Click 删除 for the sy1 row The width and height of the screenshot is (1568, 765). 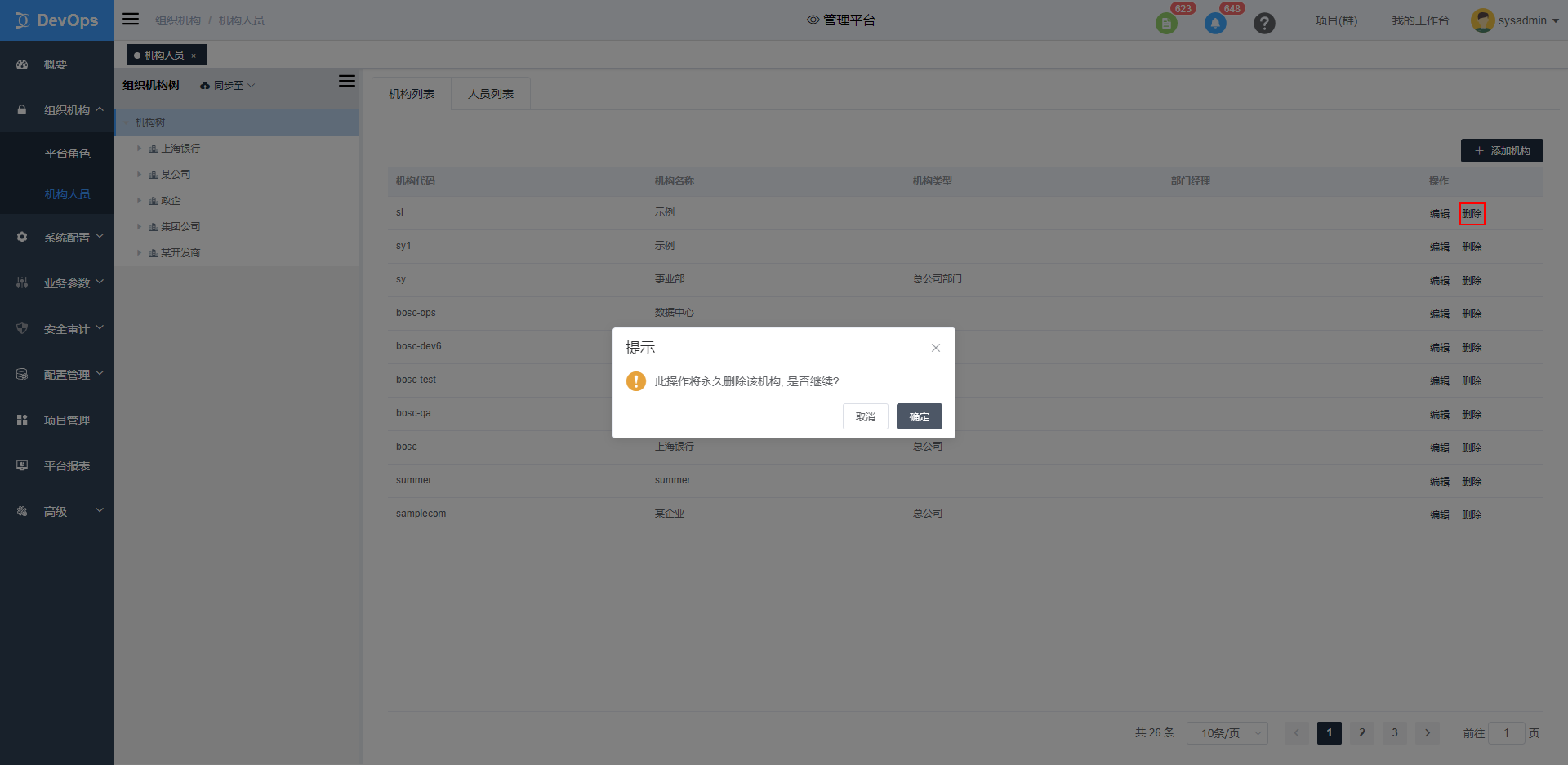1472,247
